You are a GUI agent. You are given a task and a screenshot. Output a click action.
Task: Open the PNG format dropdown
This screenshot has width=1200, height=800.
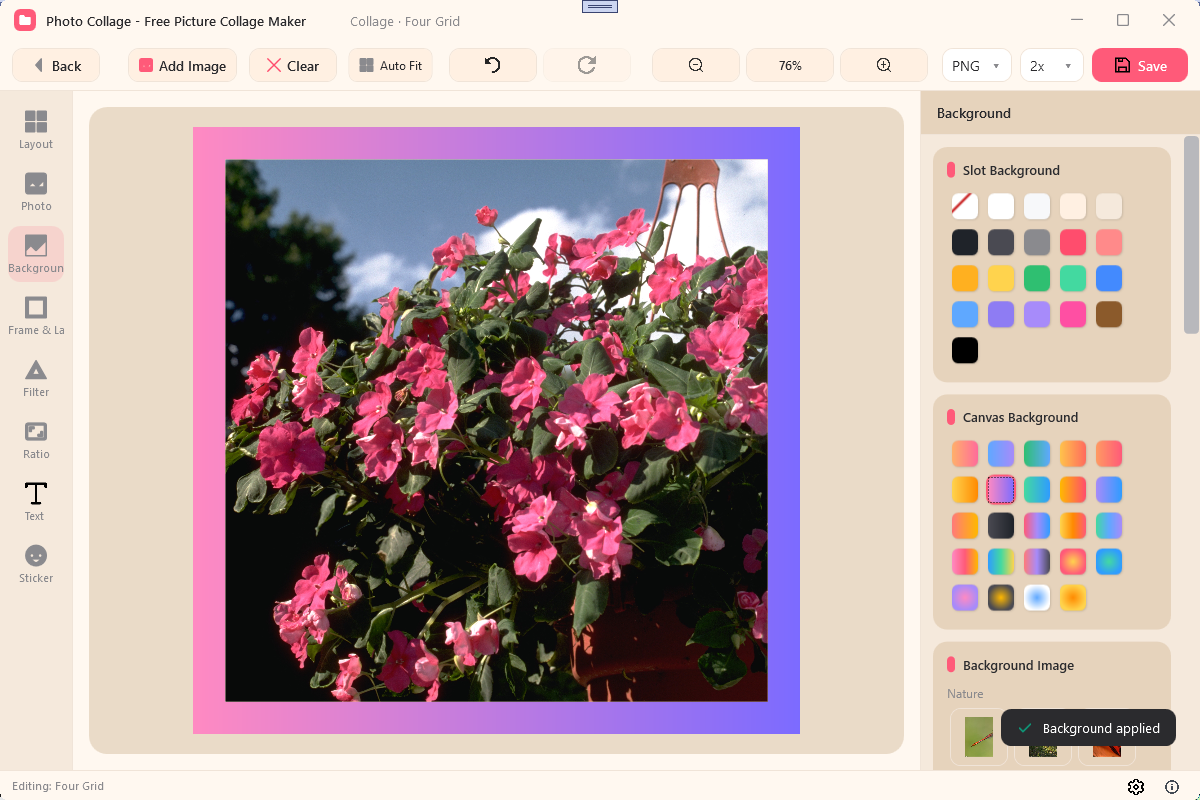tap(977, 65)
